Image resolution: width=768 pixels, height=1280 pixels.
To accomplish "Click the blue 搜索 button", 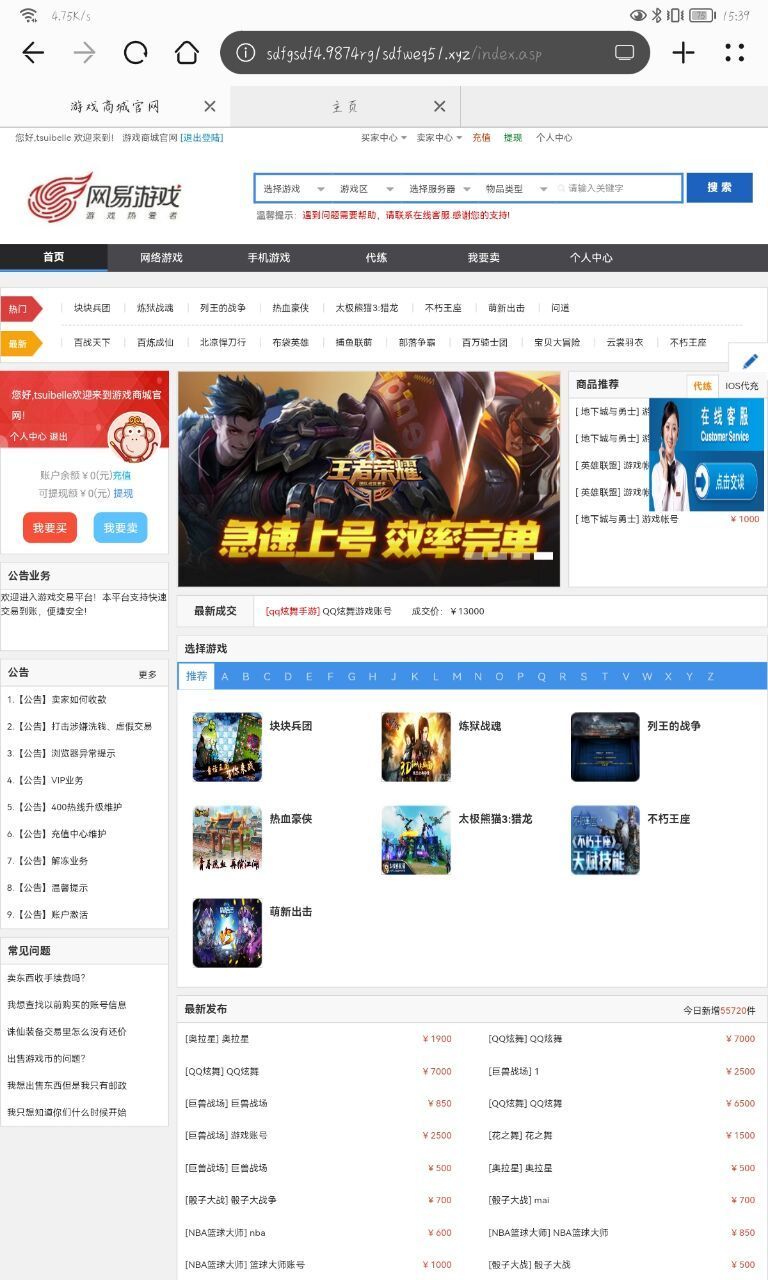I will [x=719, y=187].
